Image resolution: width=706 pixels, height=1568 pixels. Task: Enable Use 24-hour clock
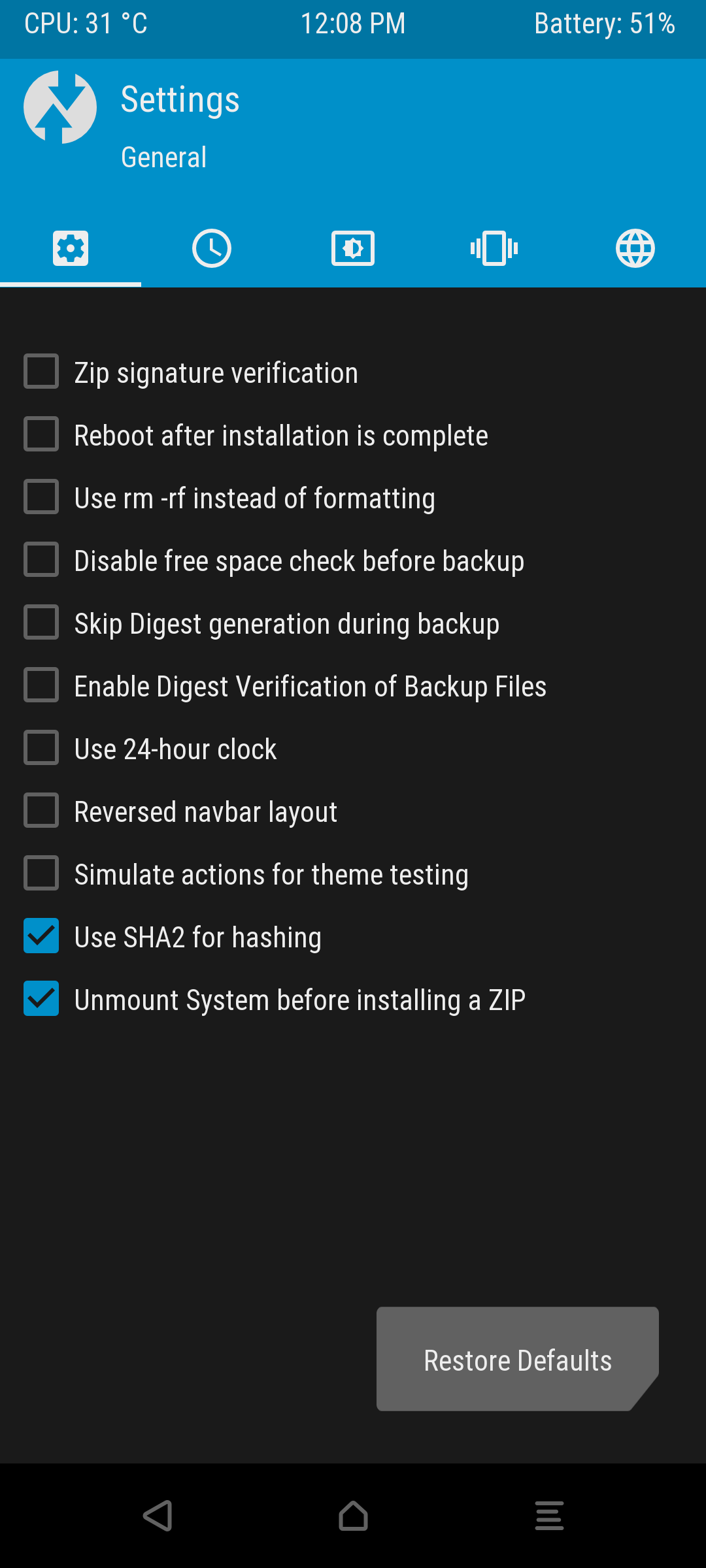[41, 747]
